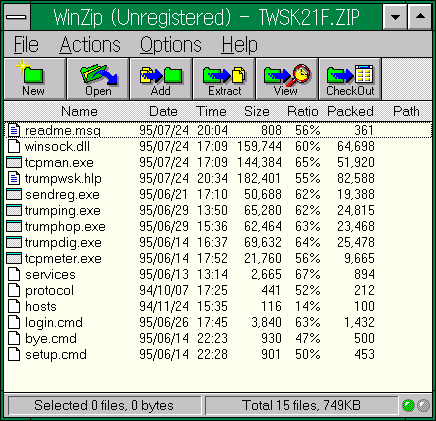Screen dimensions: 436x421
Task: Select the readme.msg file name
Action: click(63, 130)
